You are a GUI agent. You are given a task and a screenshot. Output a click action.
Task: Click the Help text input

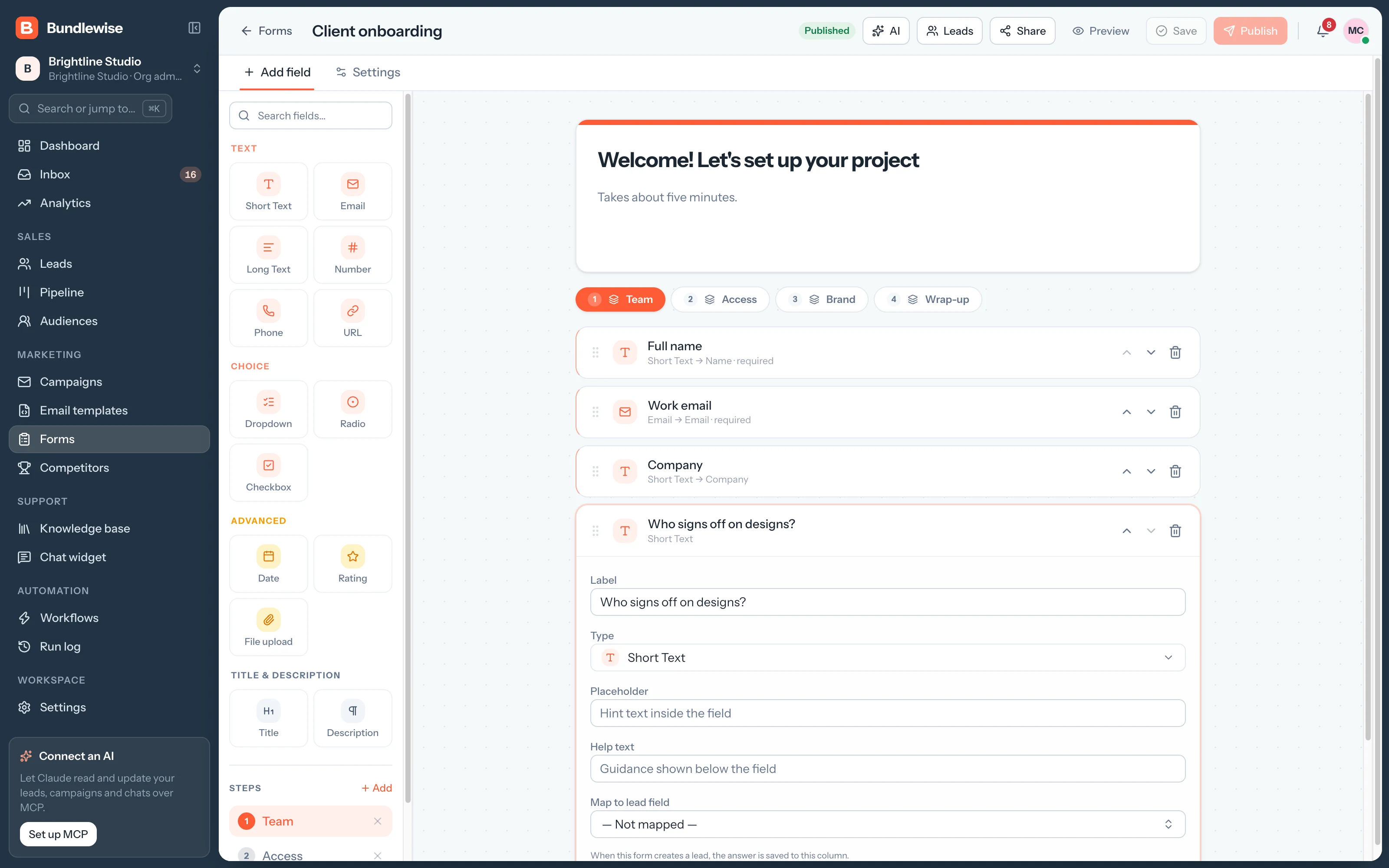[887, 769]
